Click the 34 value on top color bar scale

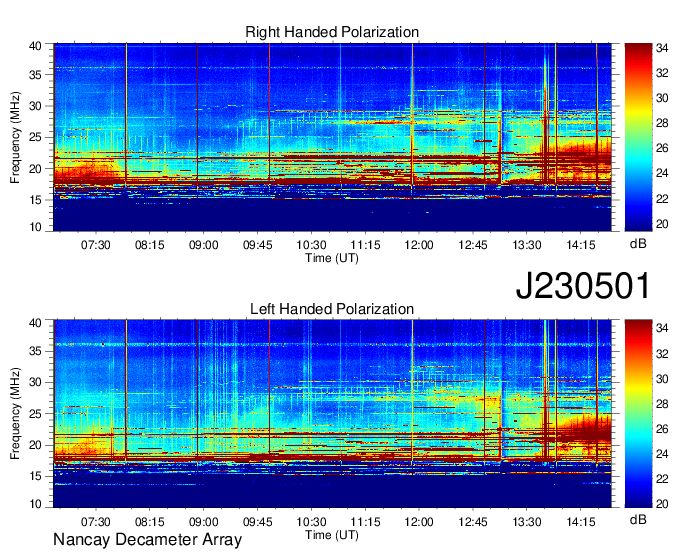(662, 48)
